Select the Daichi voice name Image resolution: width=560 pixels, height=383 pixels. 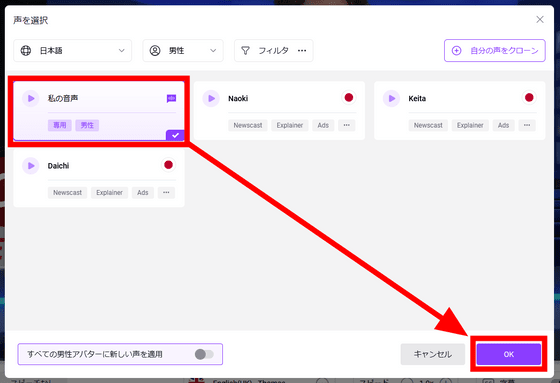[x=59, y=166]
